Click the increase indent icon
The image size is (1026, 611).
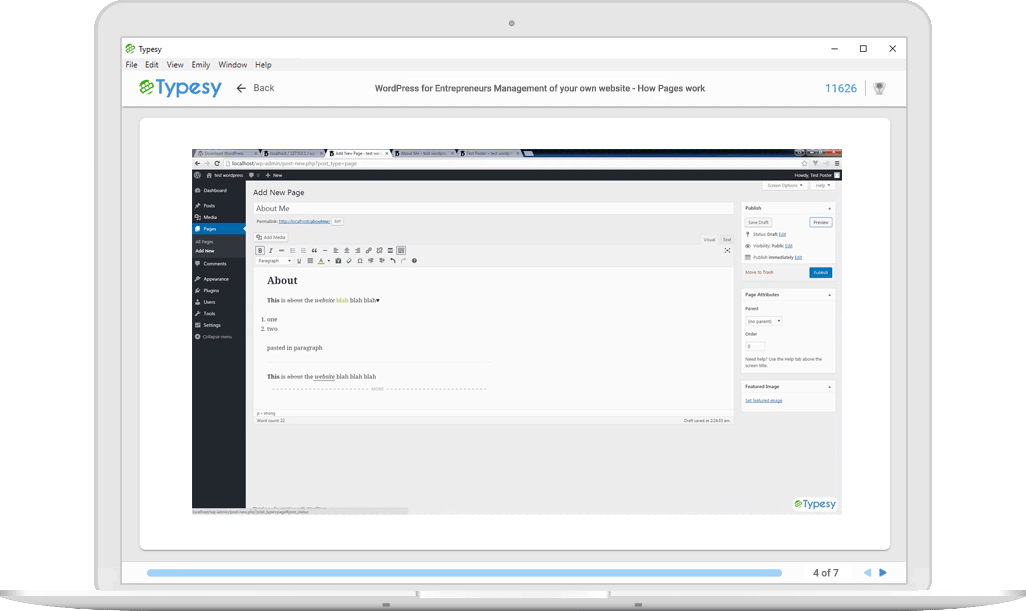tap(381, 261)
